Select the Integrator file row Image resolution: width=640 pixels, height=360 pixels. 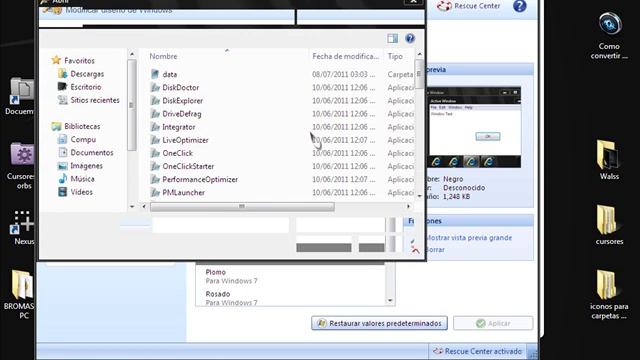[x=282, y=127]
